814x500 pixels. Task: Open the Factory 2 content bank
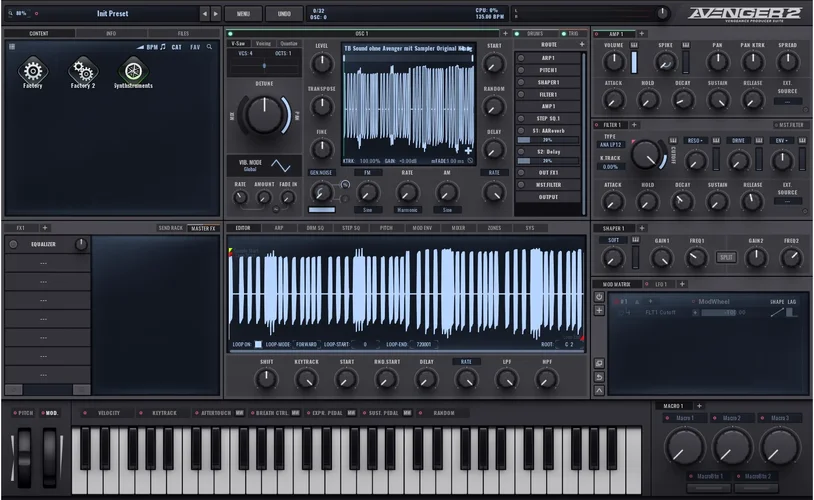coord(82,70)
